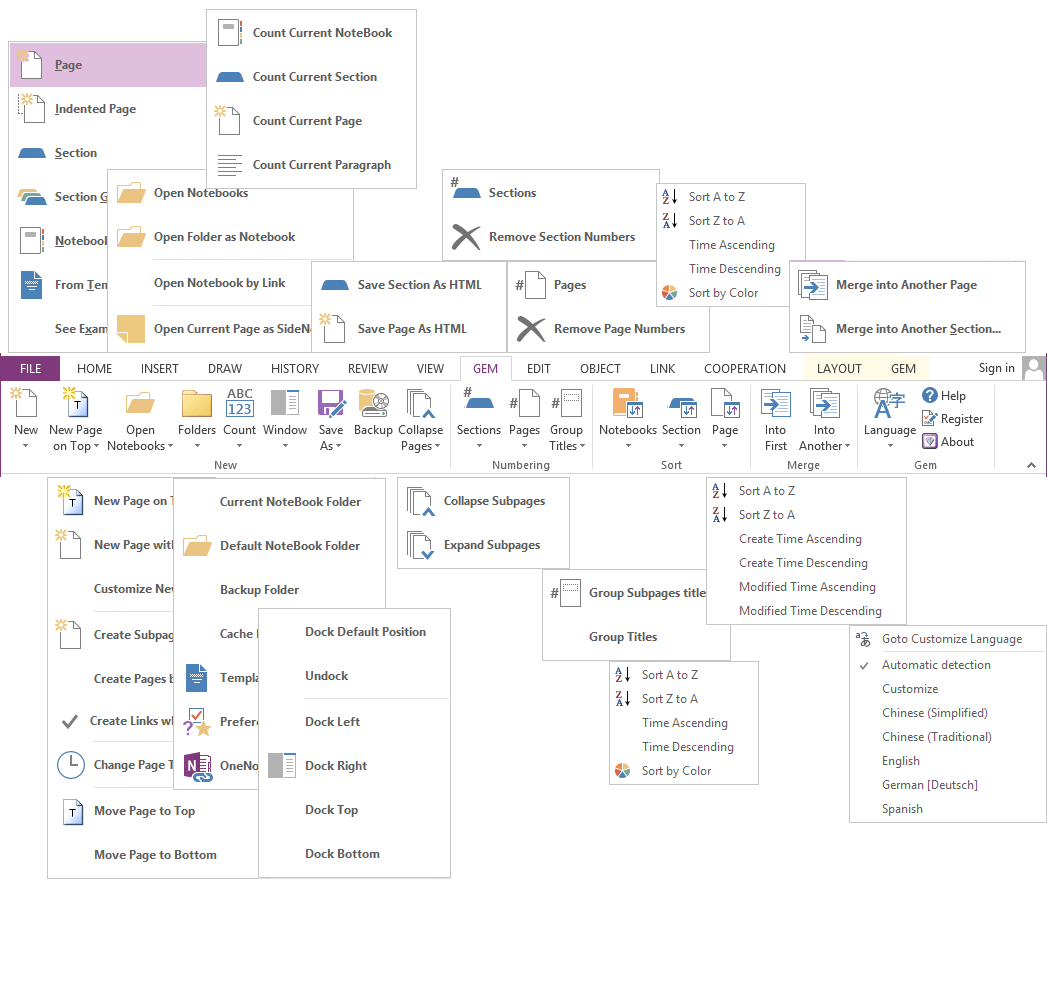Toggle the Automatic detection language option

click(x=936, y=665)
